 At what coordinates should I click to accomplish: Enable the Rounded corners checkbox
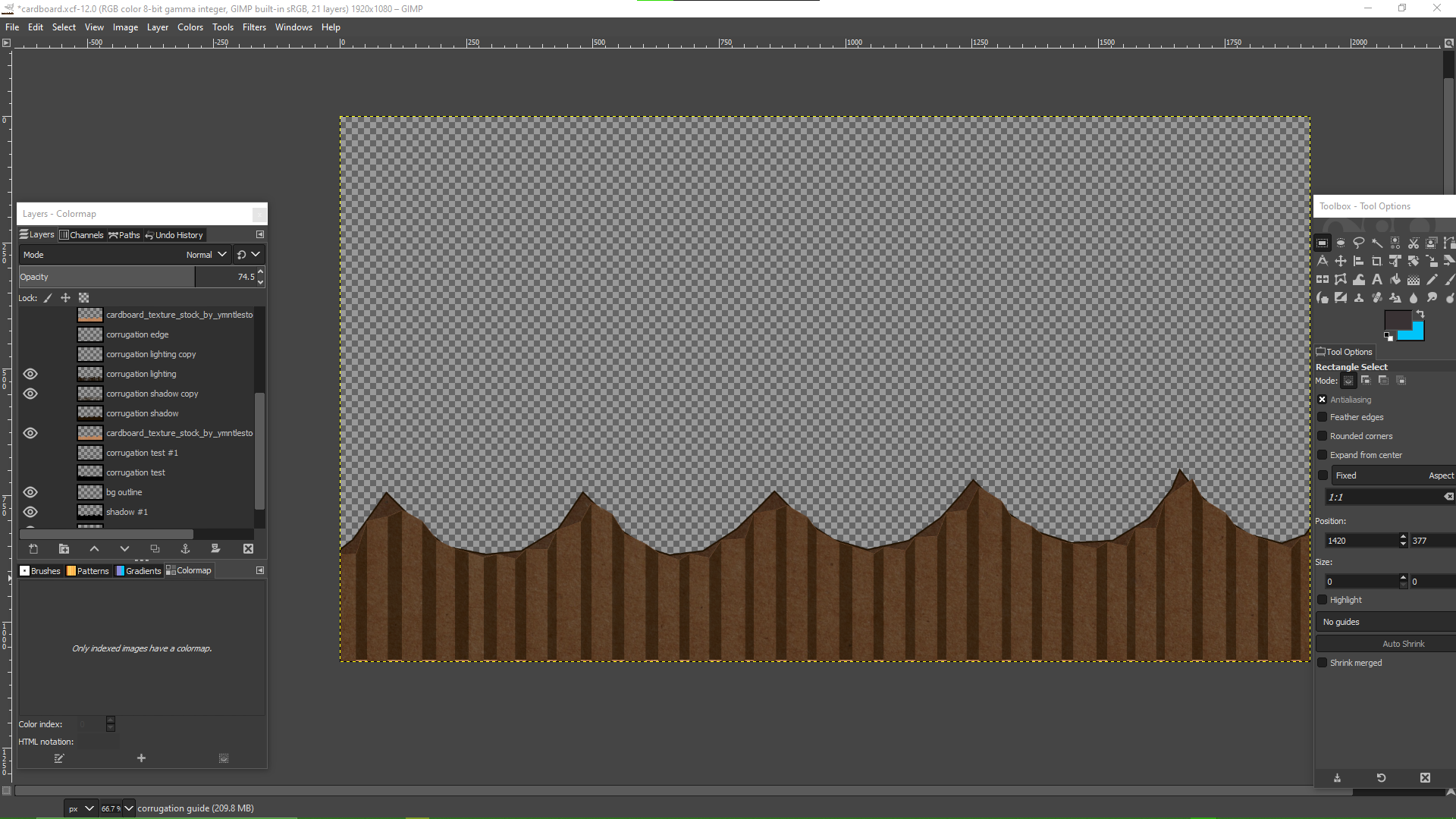[x=1323, y=436]
